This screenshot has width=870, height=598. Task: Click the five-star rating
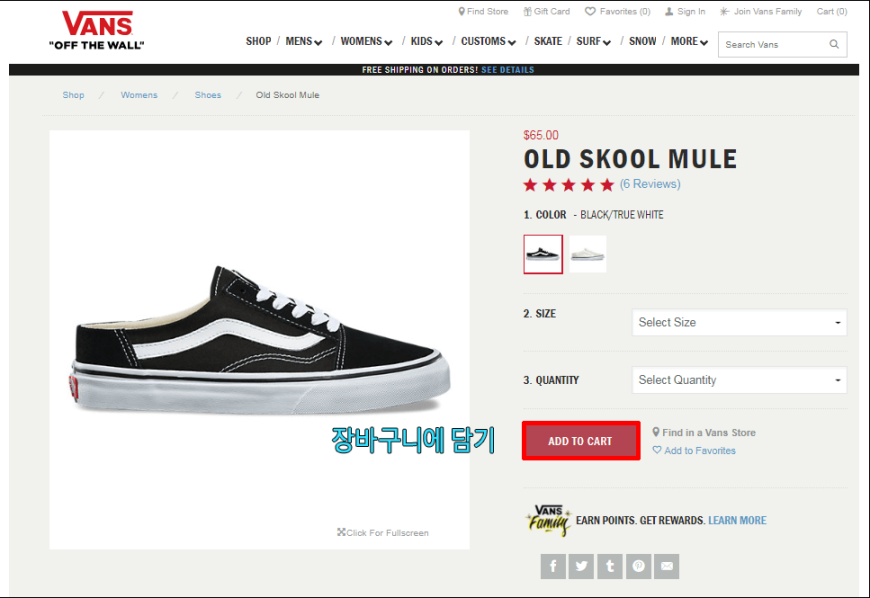569,185
